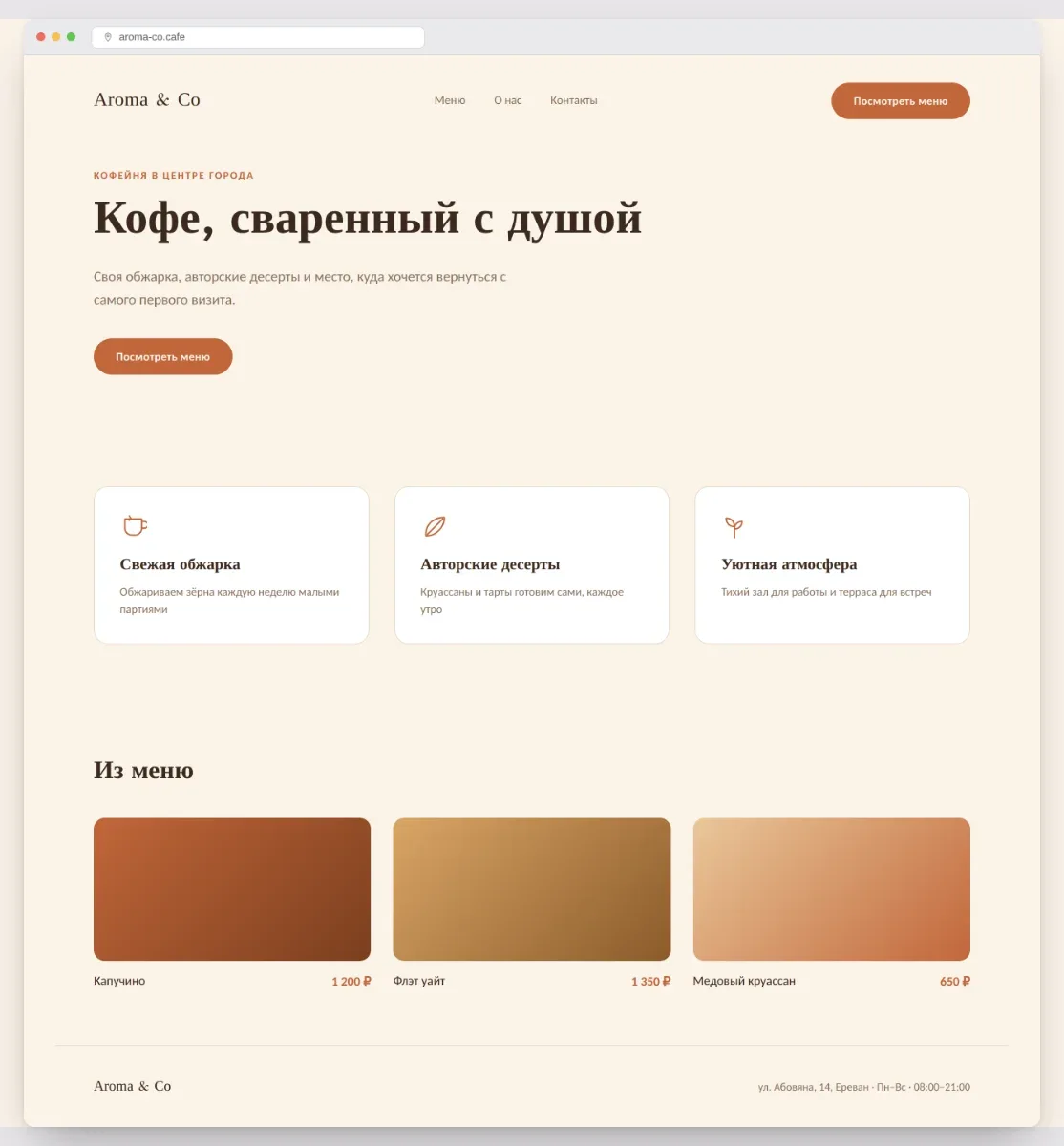Open the Медовый круассан menu image
The image size is (1064, 1146).
click(x=832, y=889)
